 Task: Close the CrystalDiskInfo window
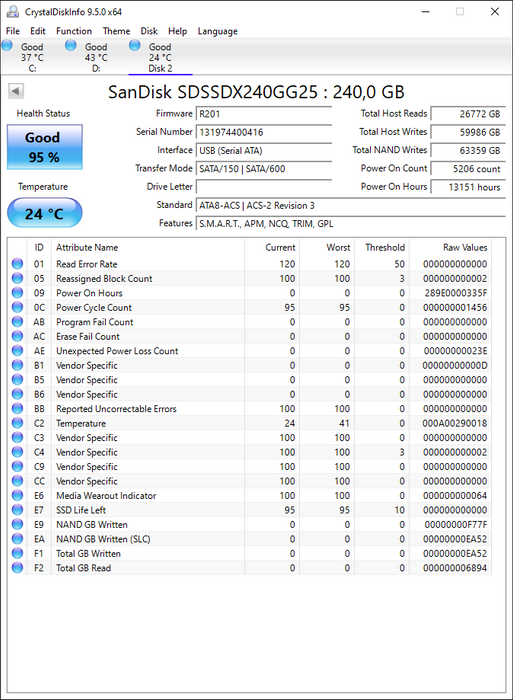(x=495, y=12)
